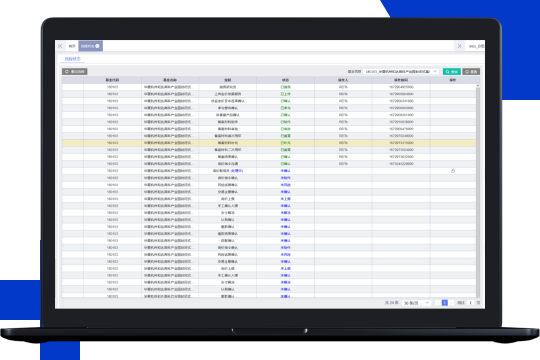
Task: Expand the fund selector dropdown arrow
Action: (x=435, y=71)
